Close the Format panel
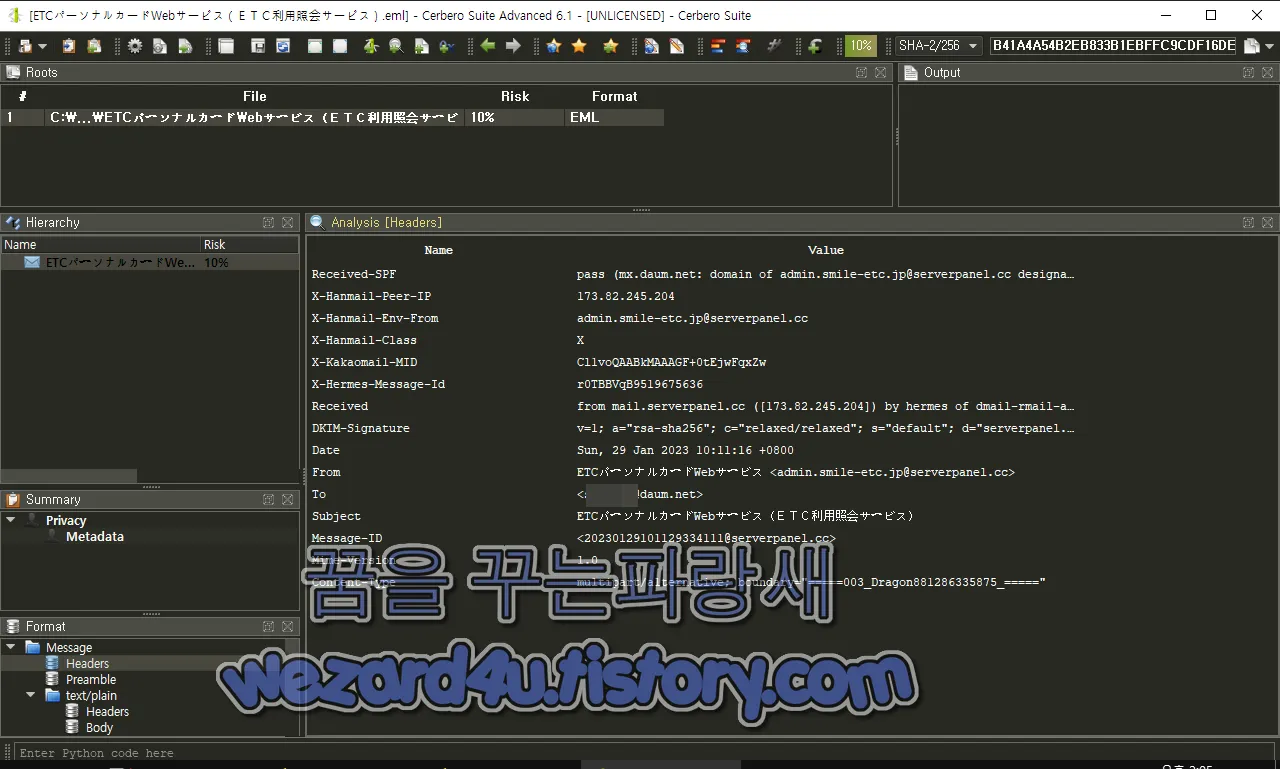Image resolution: width=1280 pixels, height=769 pixels. pos(287,626)
